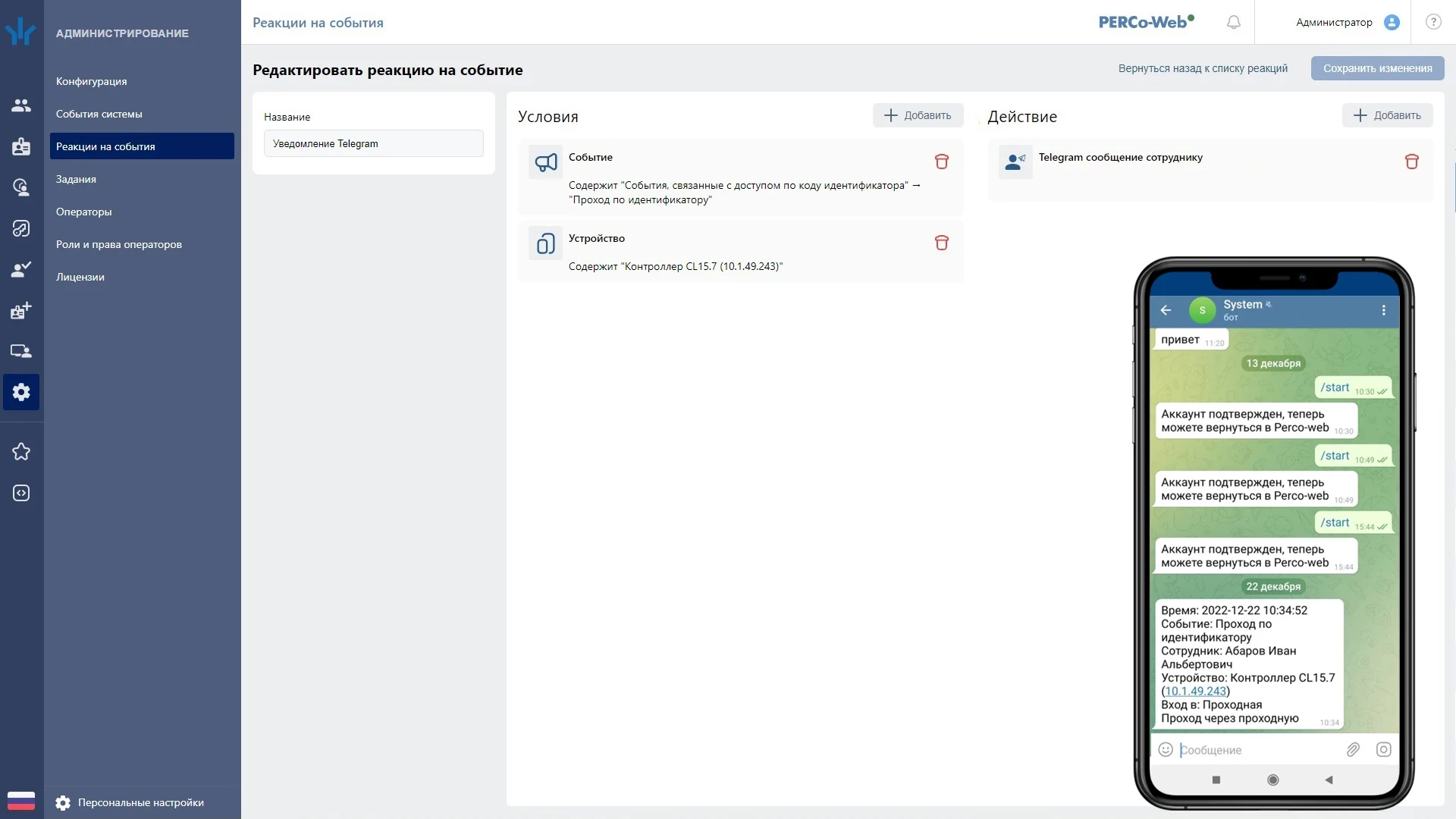Click the PERCo-Web logo in header
The width and height of the screenshot is (1456, 819).
pos(1147,22)
